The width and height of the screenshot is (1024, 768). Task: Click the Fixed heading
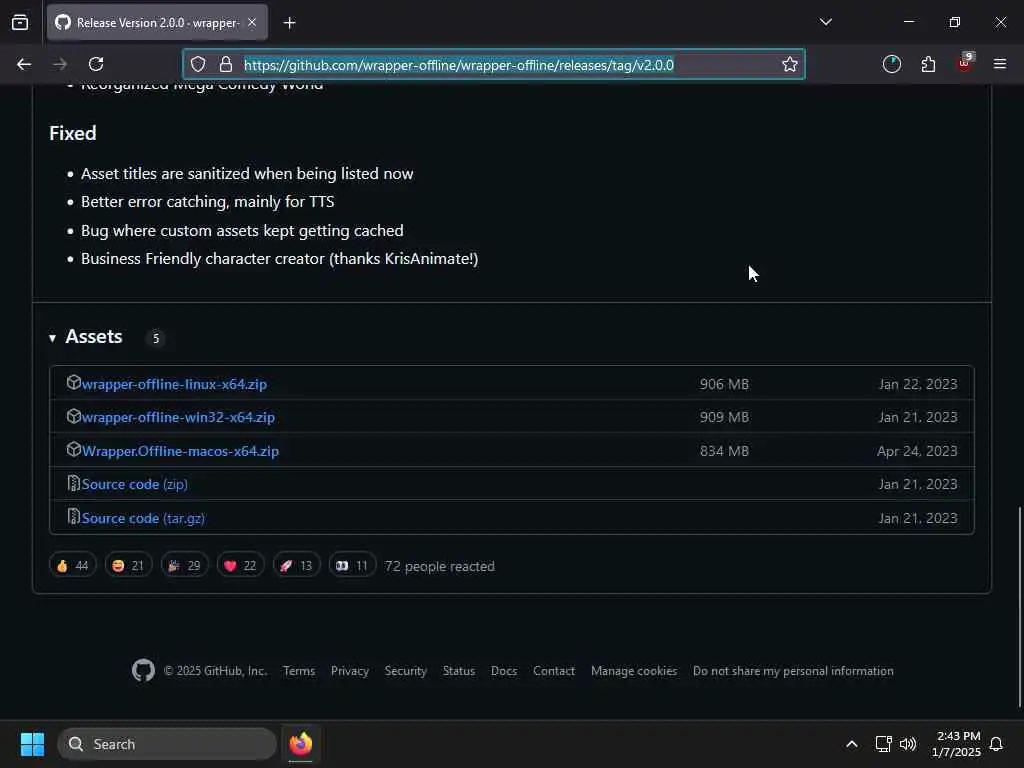pos(72,133)
